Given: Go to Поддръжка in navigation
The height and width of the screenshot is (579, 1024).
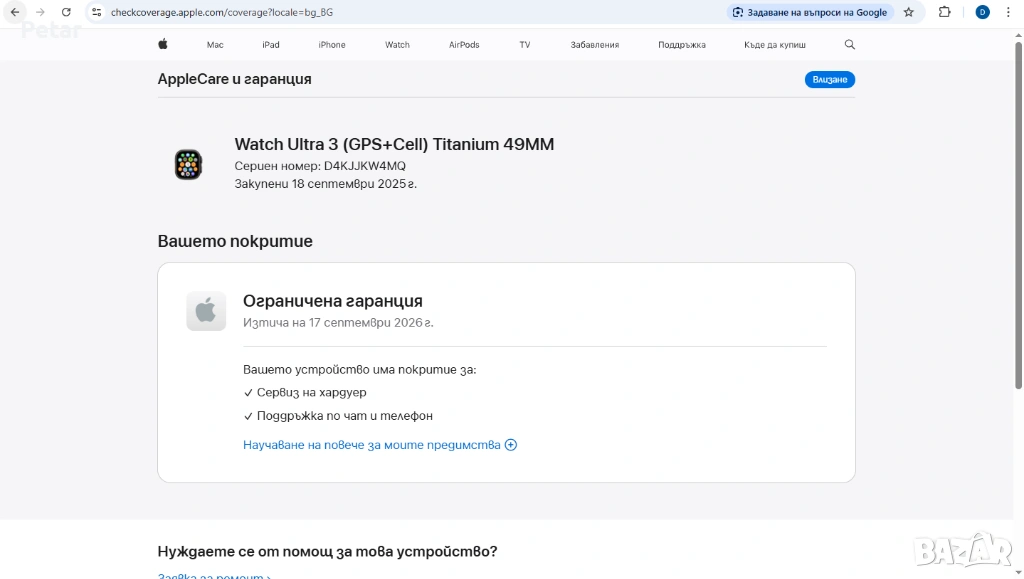Looking at the screenshot, I should coord(682,45).
